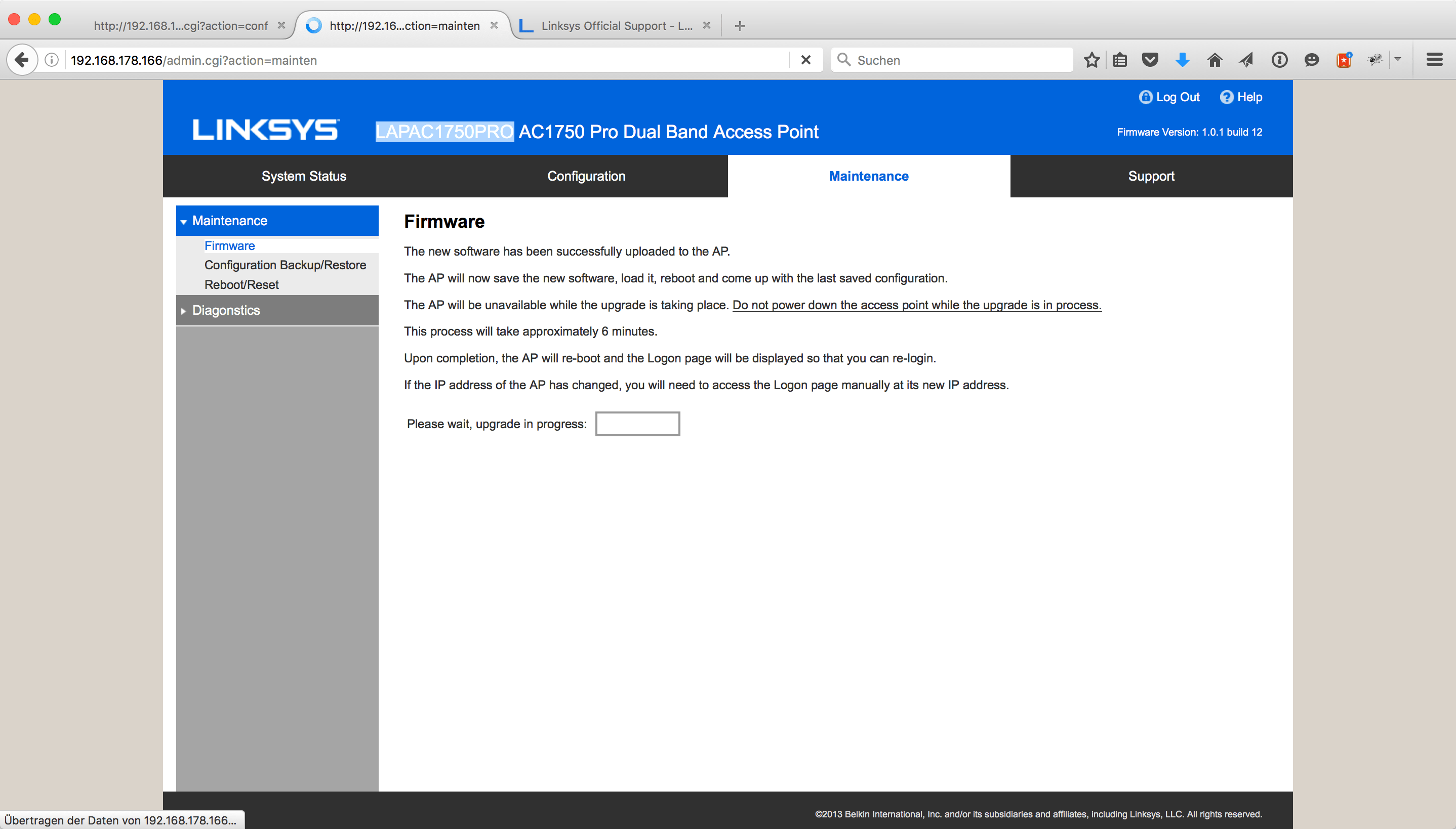
Task: Close the Linksys Official Support tab
Action: pyautogui.click(x=707, y=26)
